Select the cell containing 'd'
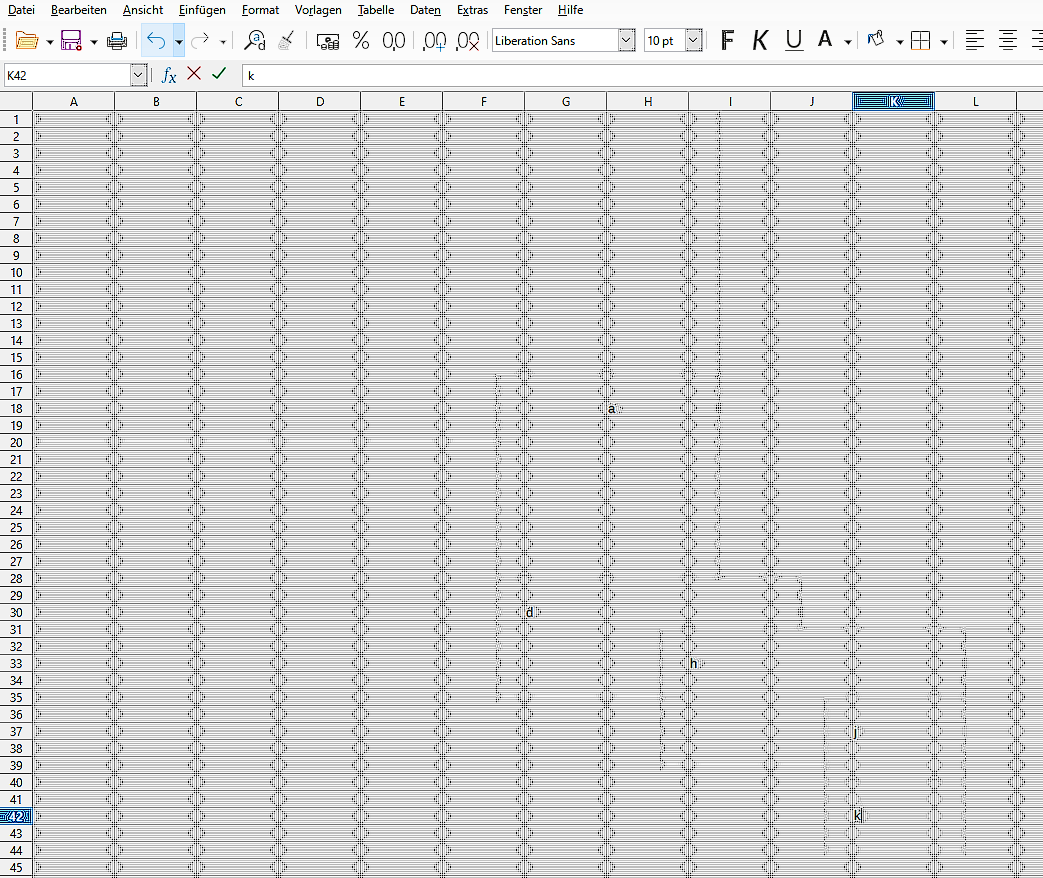Viewport: 1043px width, 878px height. point(565,613)
